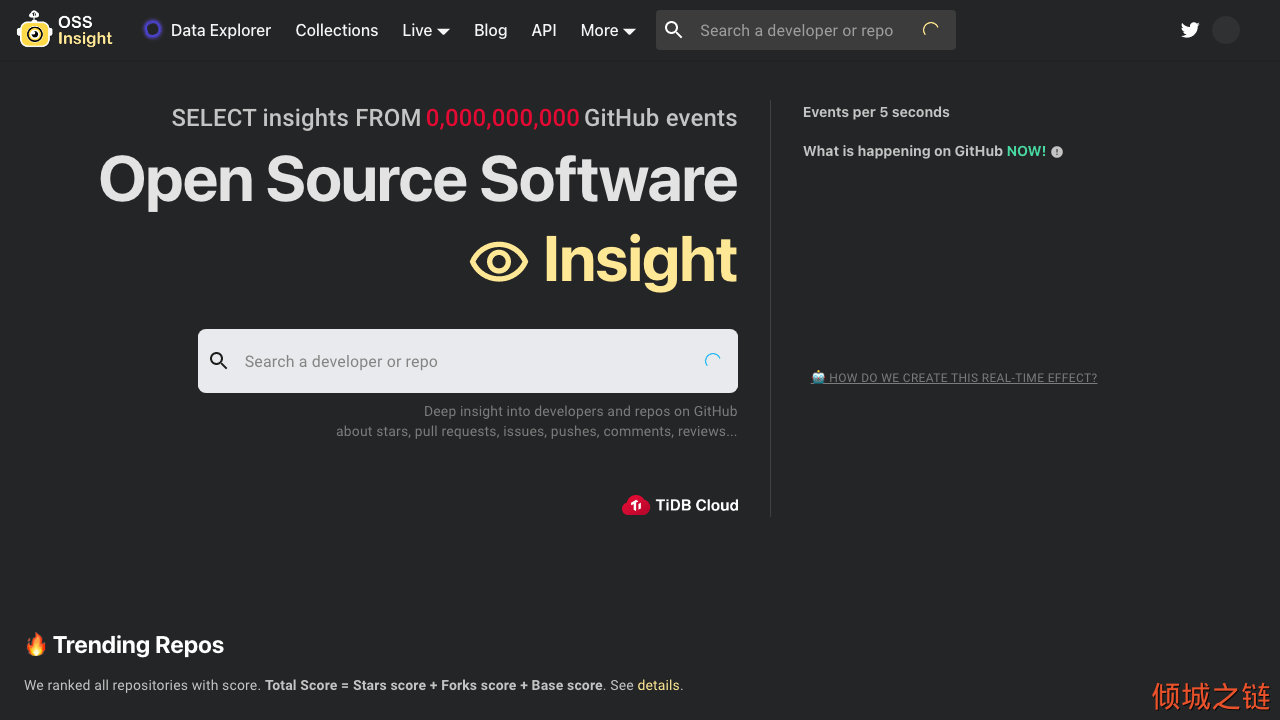Open the Twitter bird icon link

(1190, 30)
